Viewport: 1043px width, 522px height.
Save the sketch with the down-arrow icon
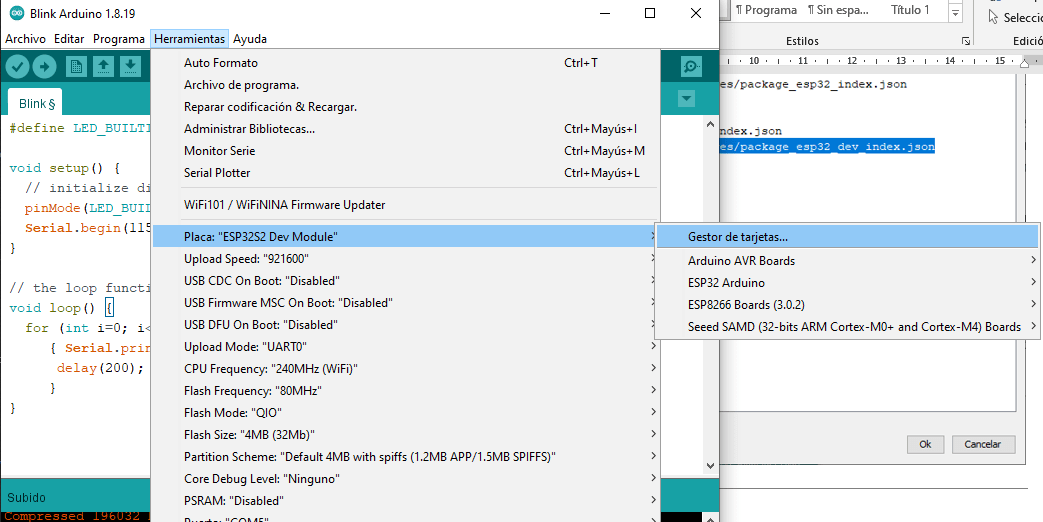(130, 66)
